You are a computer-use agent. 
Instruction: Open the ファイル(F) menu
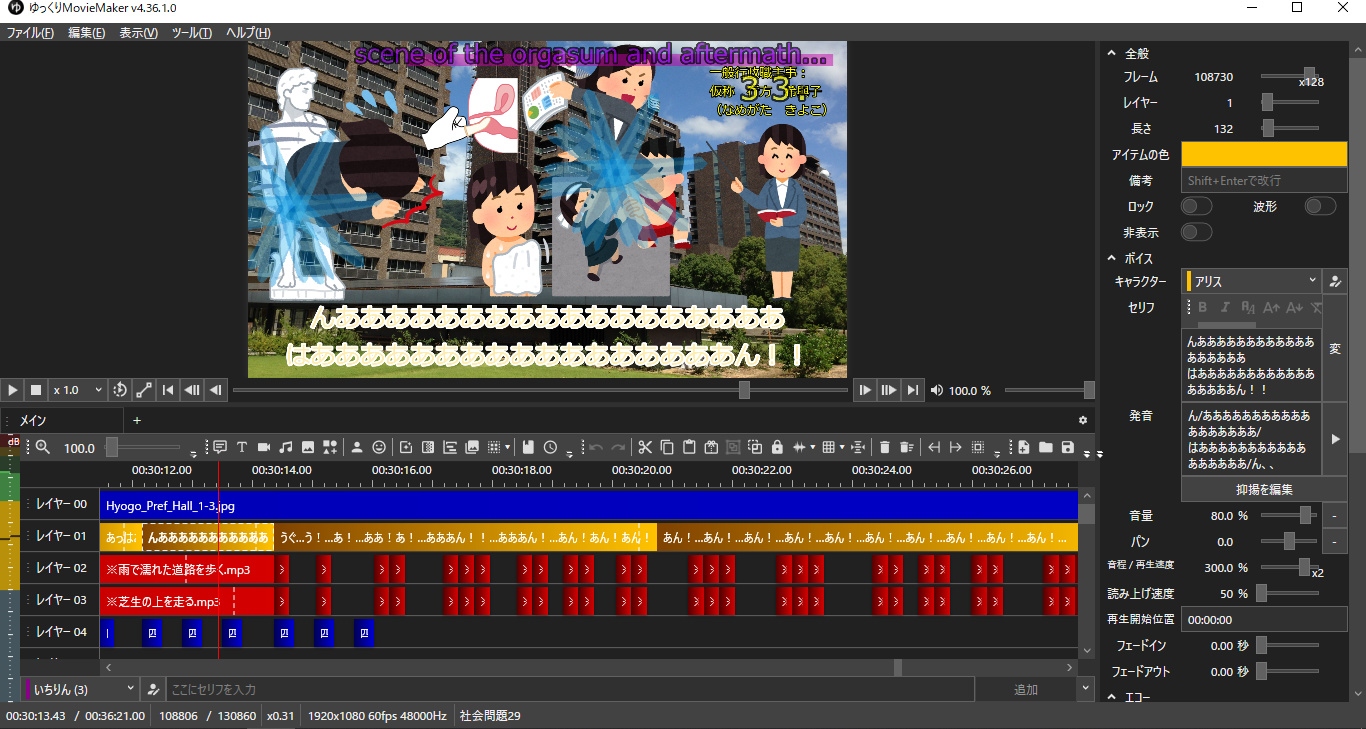point(30,33)
